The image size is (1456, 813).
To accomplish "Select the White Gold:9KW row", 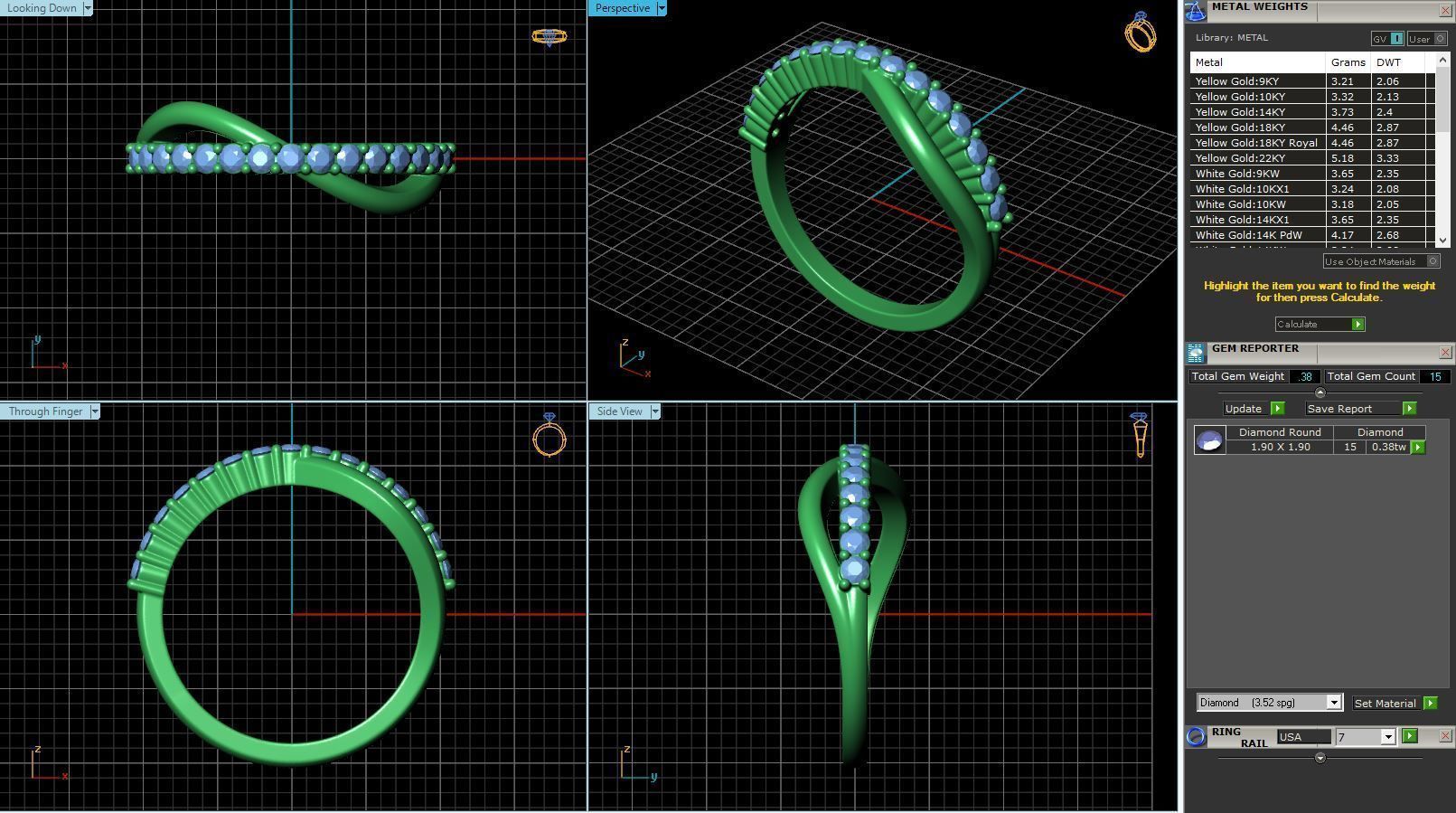I will pyautogui.click(x=1311, y=174).
